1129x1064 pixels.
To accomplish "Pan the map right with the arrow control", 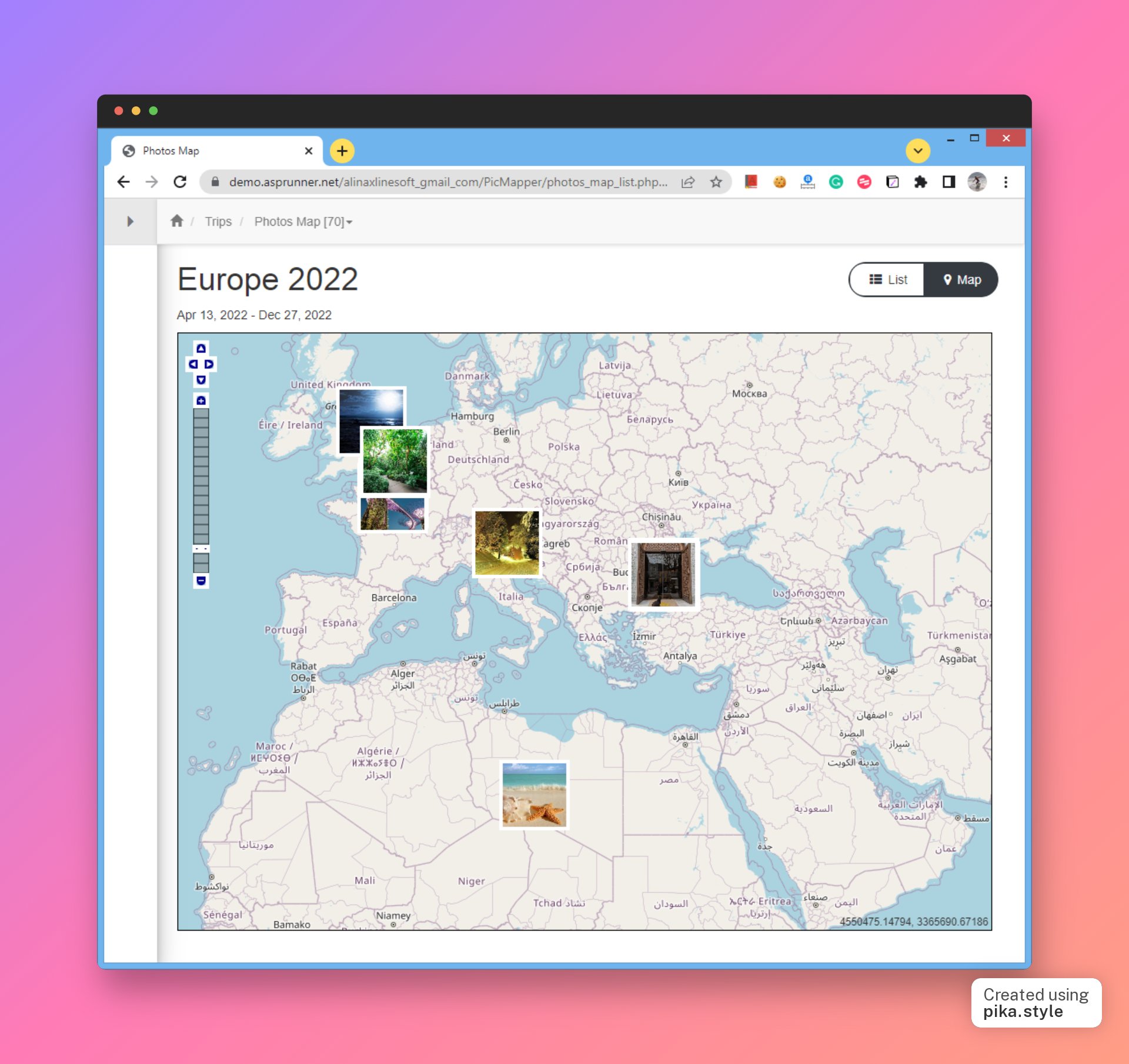I will (x=209, y=364).
